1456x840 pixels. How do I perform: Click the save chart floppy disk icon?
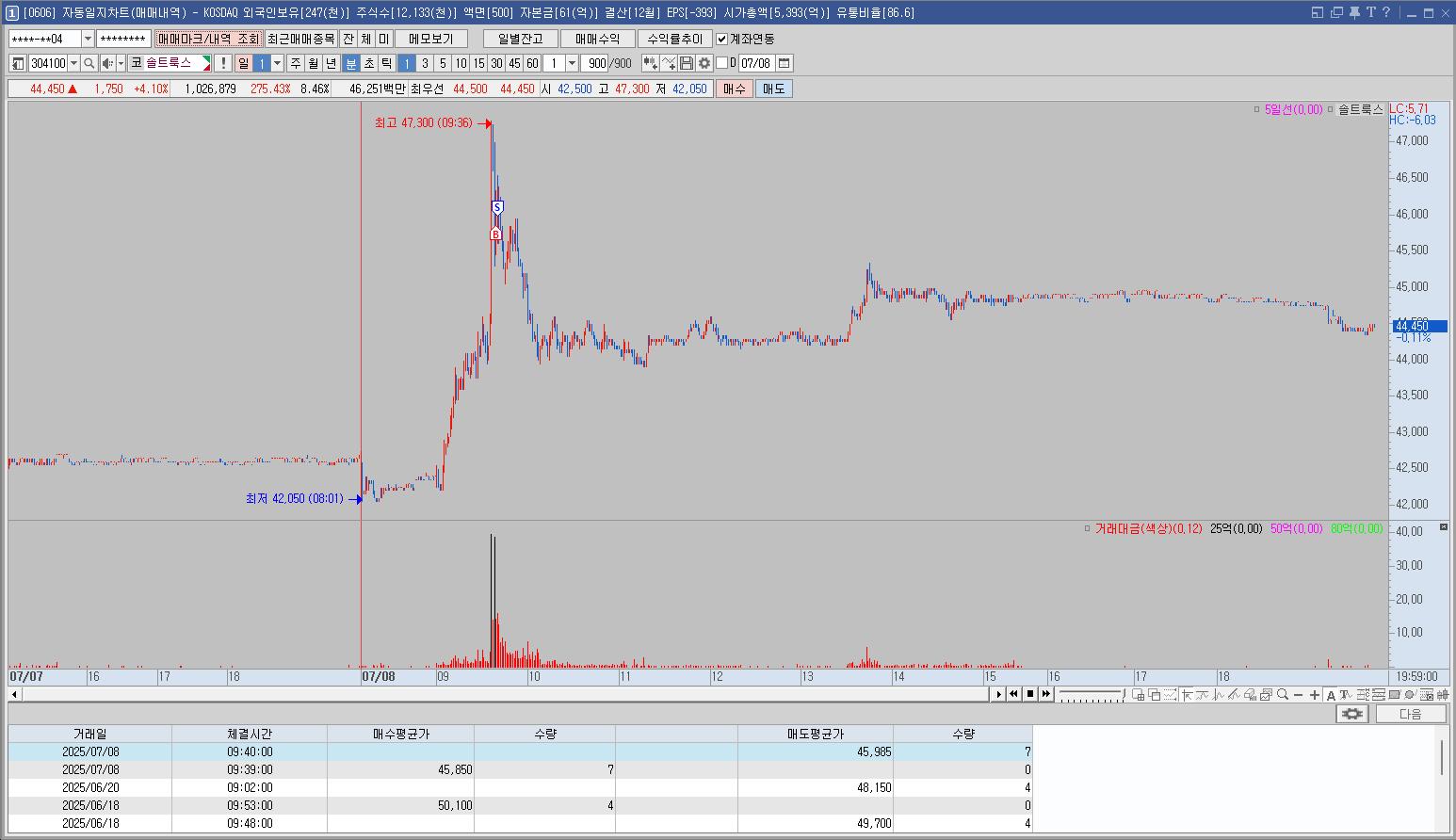[x=687, y=63]
